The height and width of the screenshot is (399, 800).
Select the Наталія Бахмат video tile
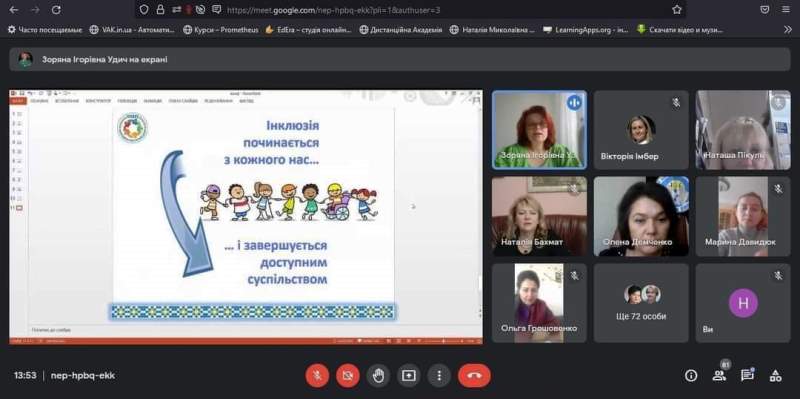[x=539, y=216]
